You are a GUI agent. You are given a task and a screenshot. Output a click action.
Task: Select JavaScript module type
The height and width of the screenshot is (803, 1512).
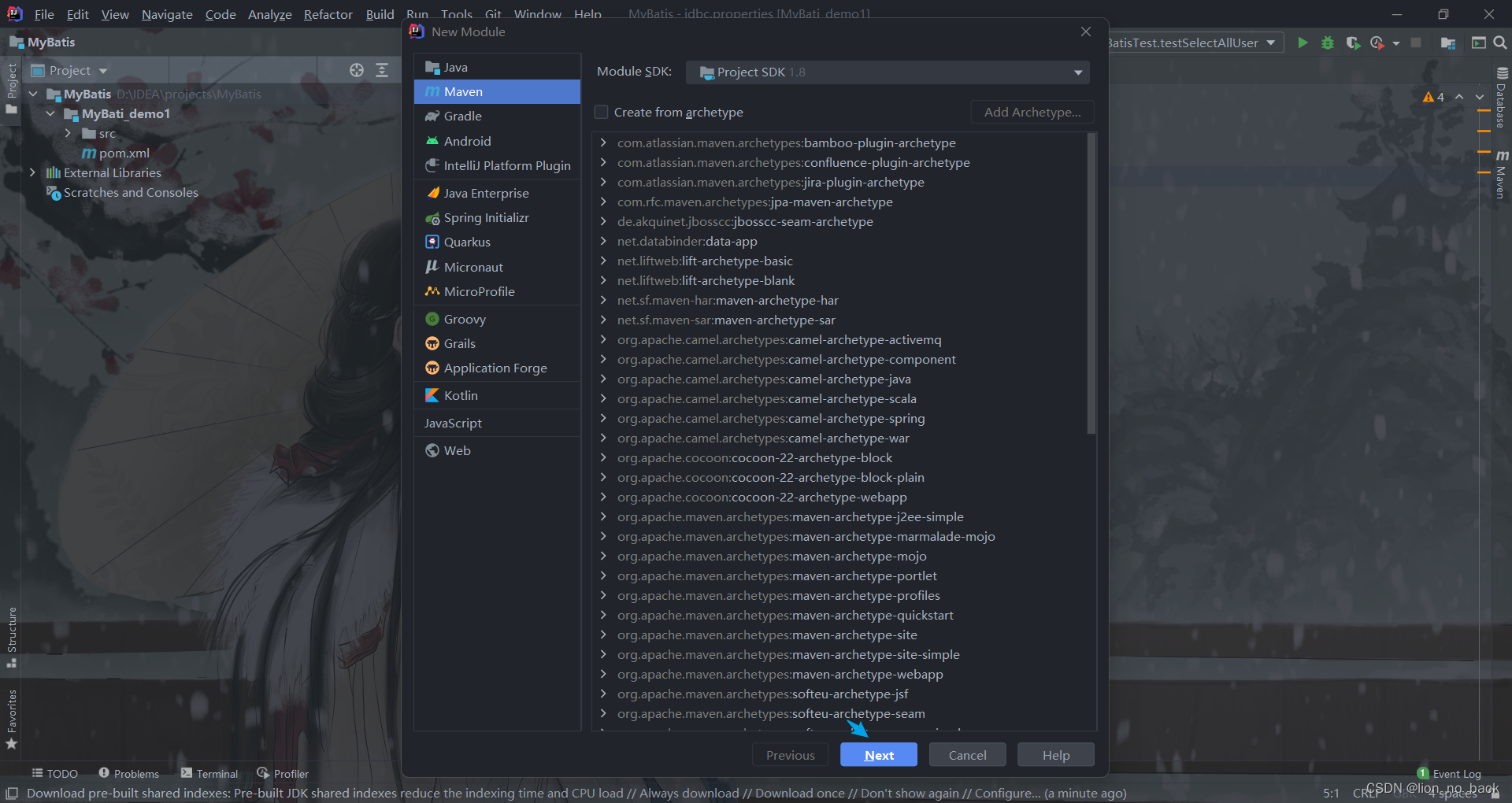497,423
